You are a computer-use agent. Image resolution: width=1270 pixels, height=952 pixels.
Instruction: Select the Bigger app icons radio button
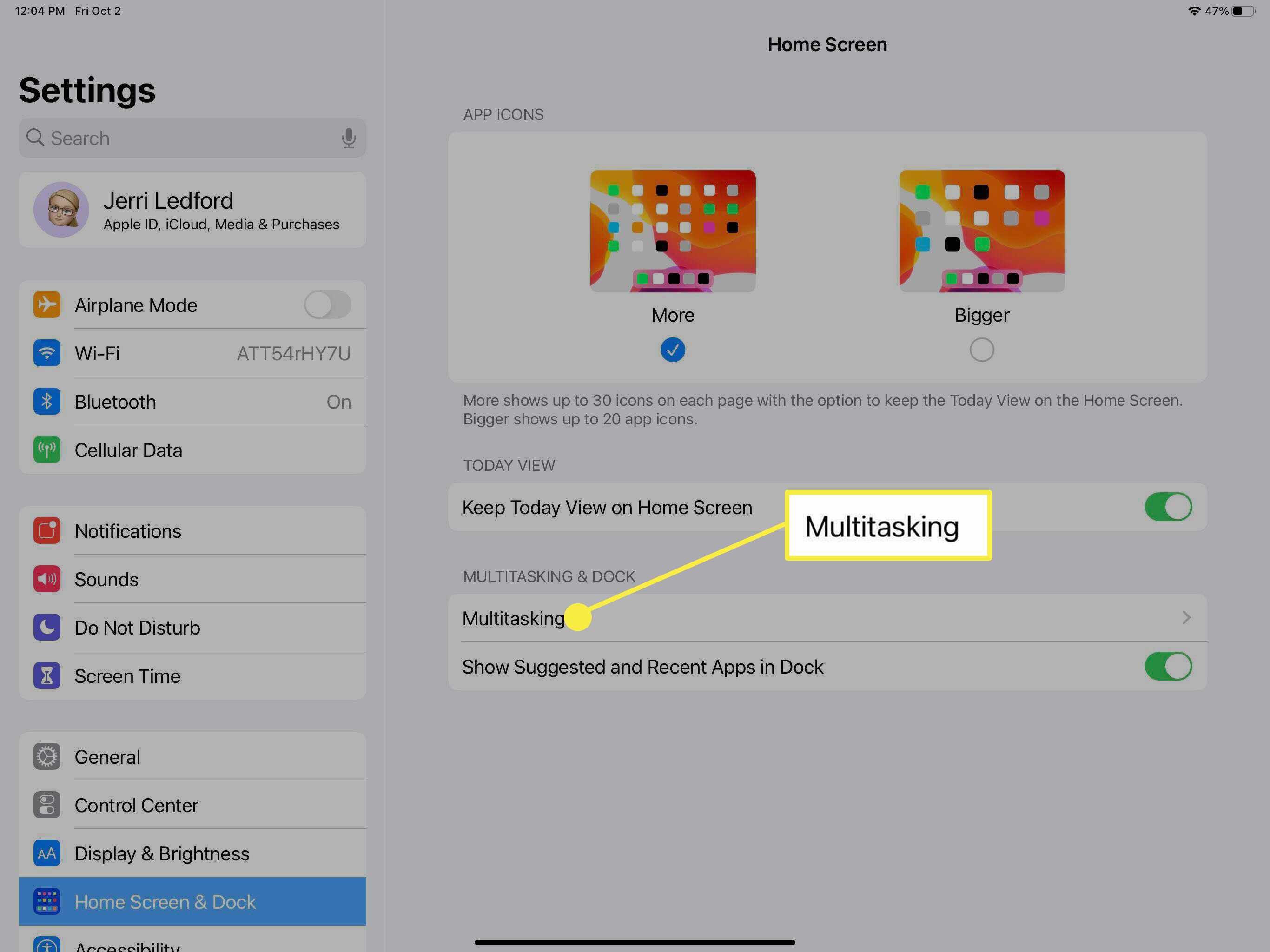click(x=981, y=349)
